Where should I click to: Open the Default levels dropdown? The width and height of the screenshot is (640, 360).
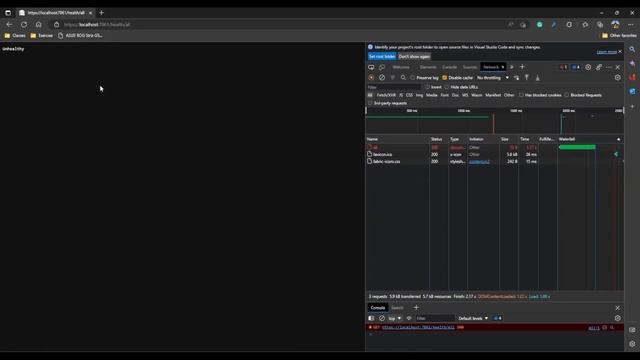(473, 318)
